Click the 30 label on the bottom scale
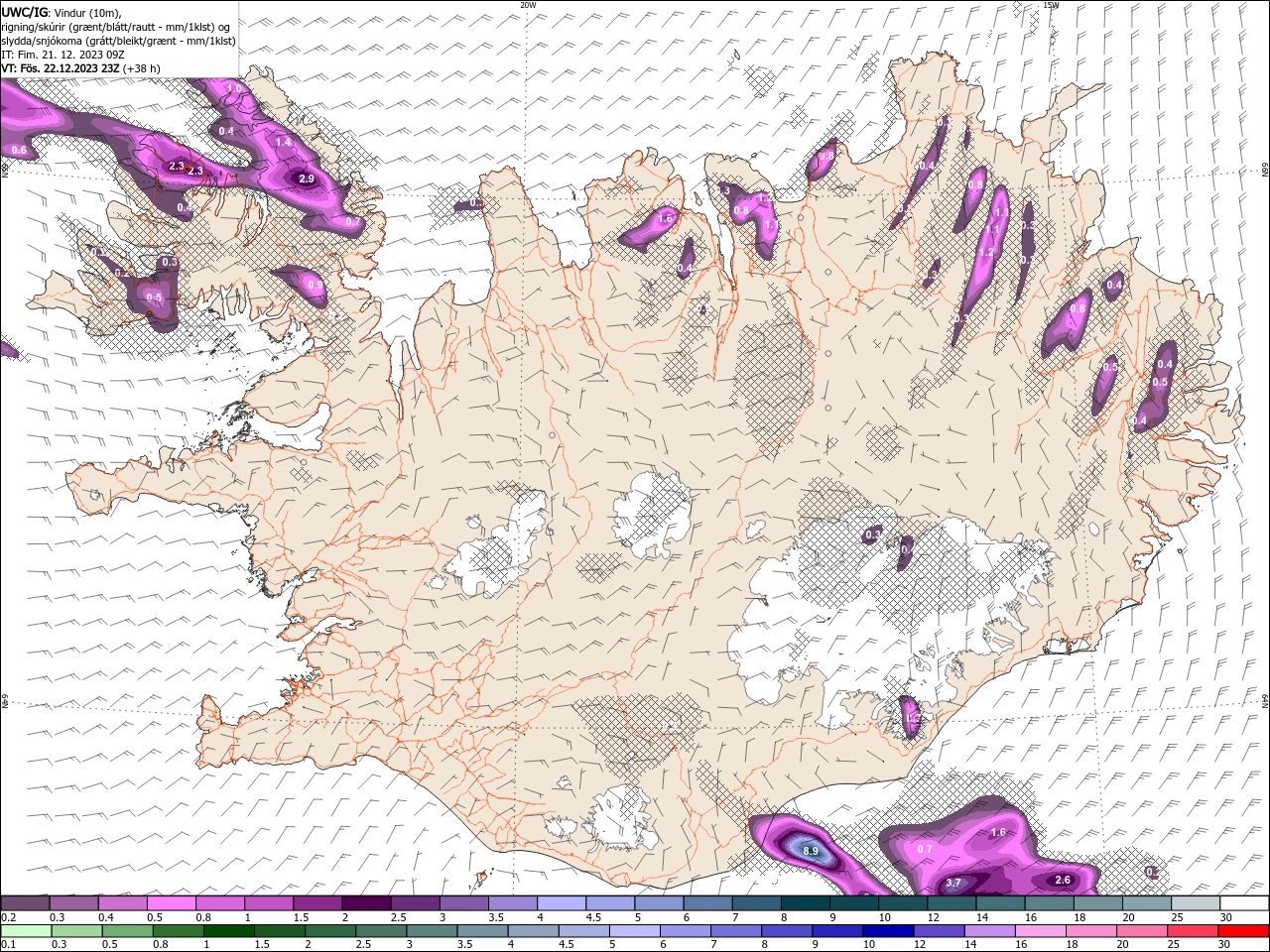 click(x=1226, y=945)
